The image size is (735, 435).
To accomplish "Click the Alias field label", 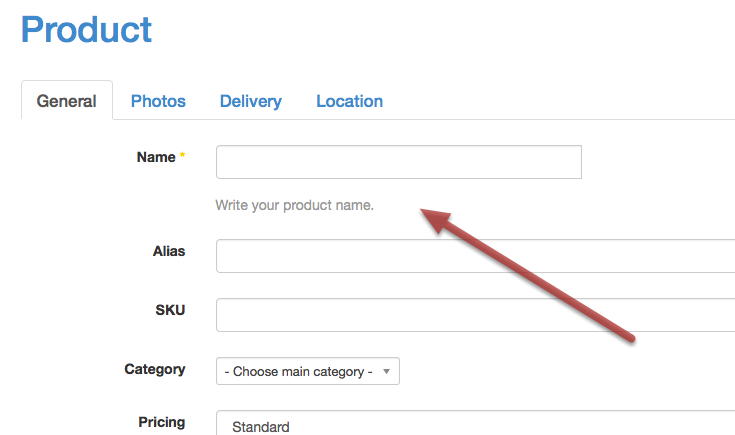I will [x=169, y=251].
